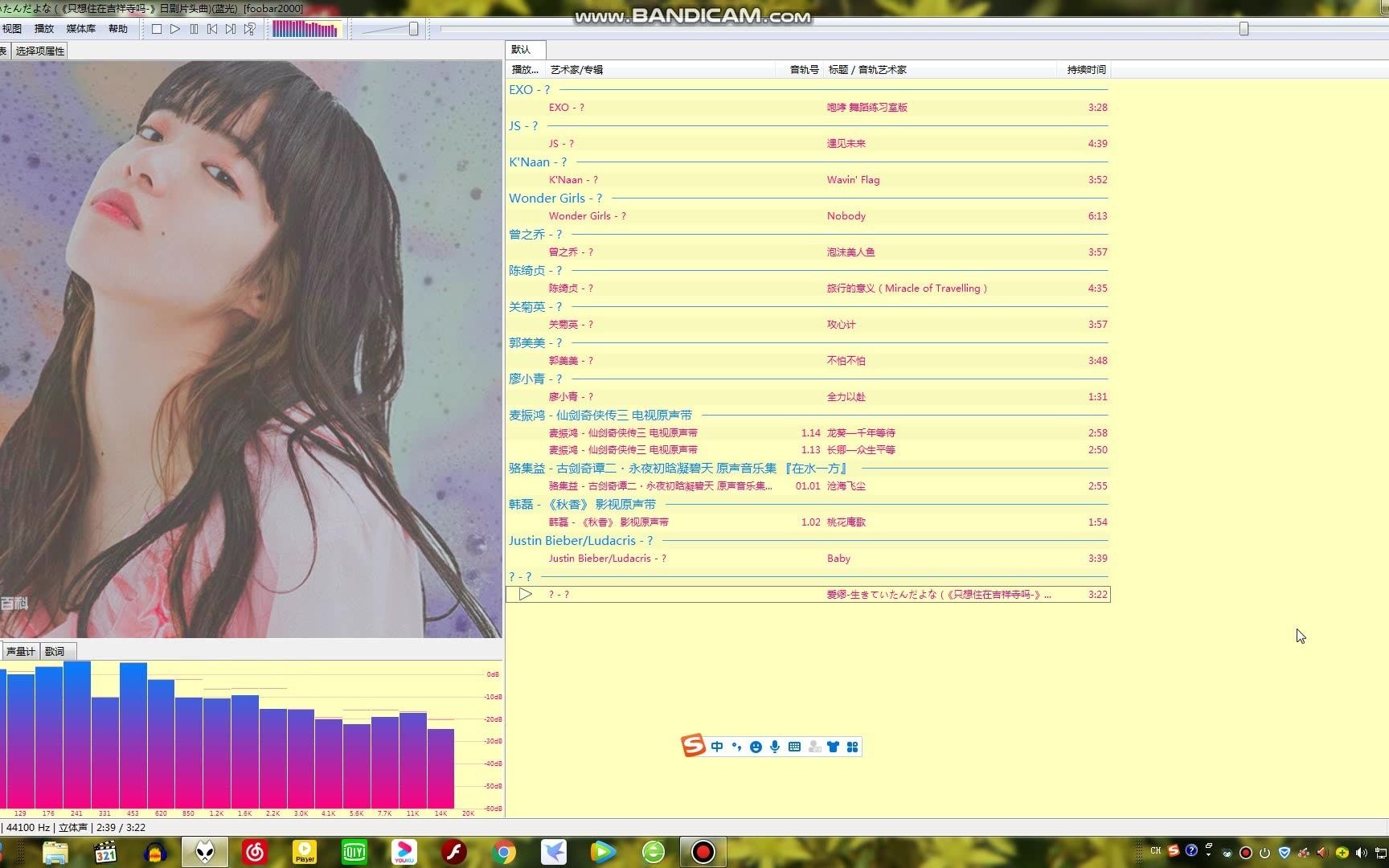Select the track Wavin' Flag
Viewport: 1389px width, 868px height.
tap(808, 180)
